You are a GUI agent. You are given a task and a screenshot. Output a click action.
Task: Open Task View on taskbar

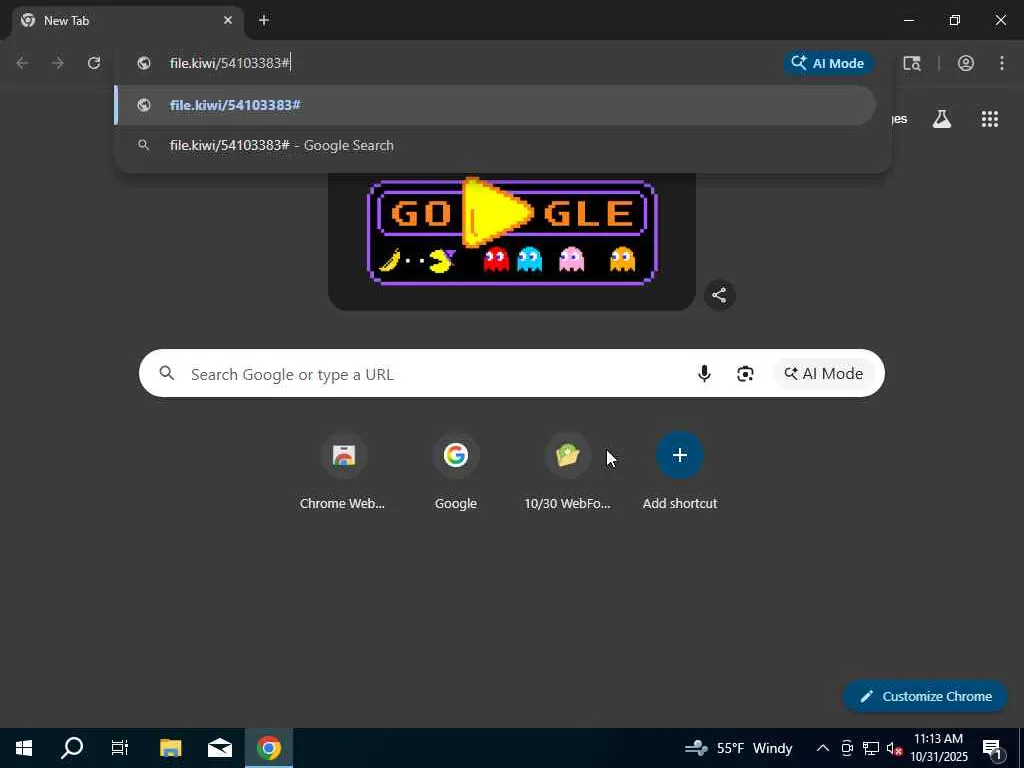coord(120,748)
